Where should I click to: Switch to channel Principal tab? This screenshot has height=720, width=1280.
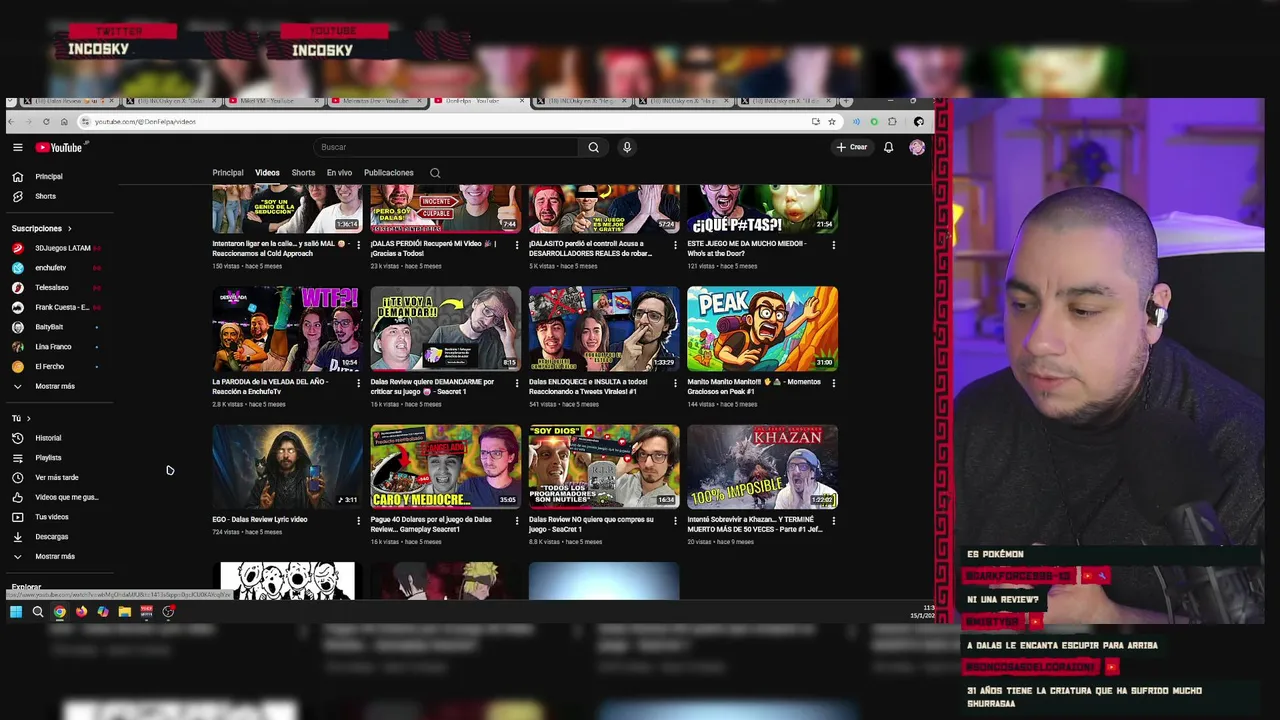(x=227, y=173)
